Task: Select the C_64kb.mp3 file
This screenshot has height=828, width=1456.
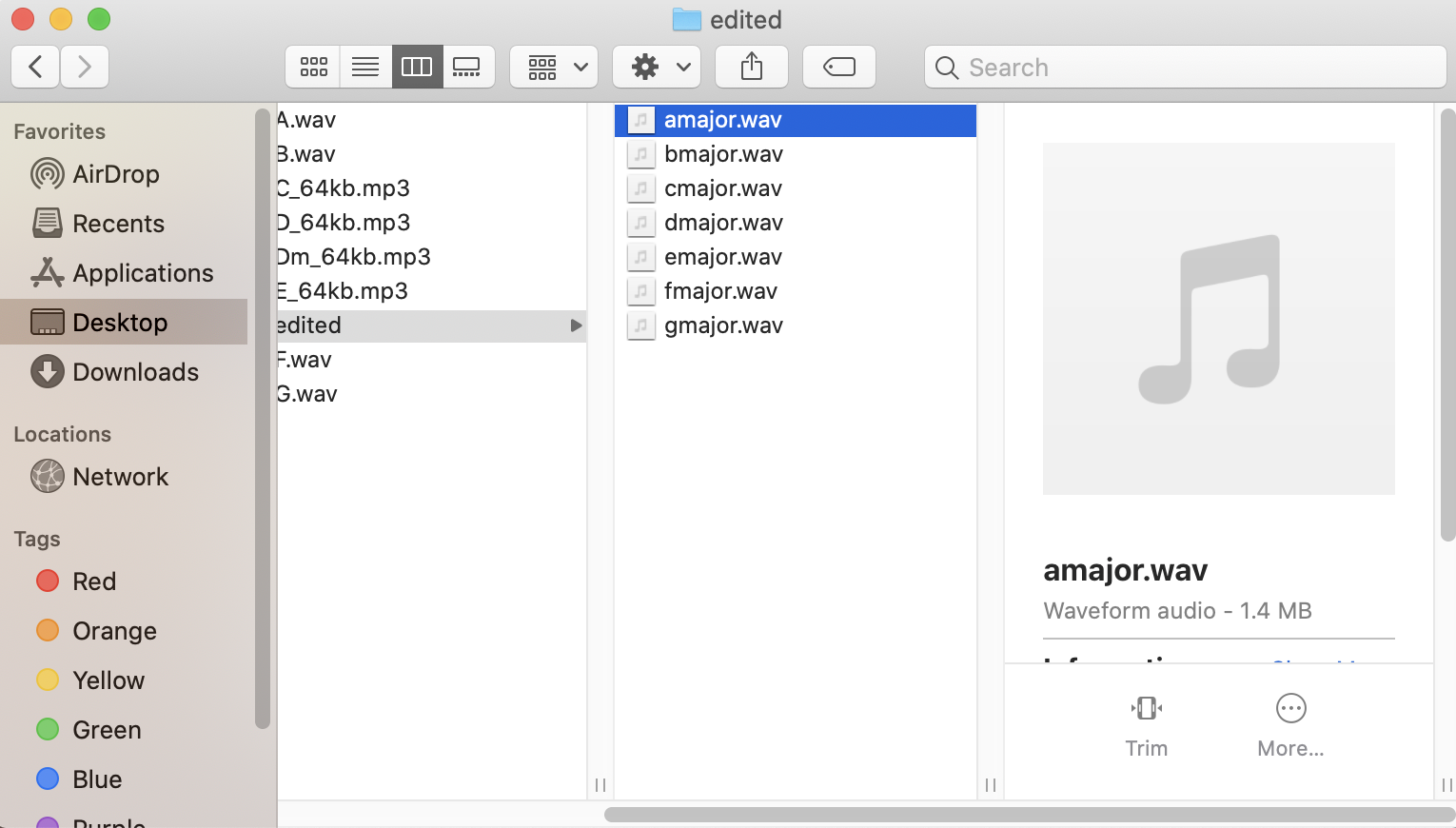Action: click(x=432, y=188)
